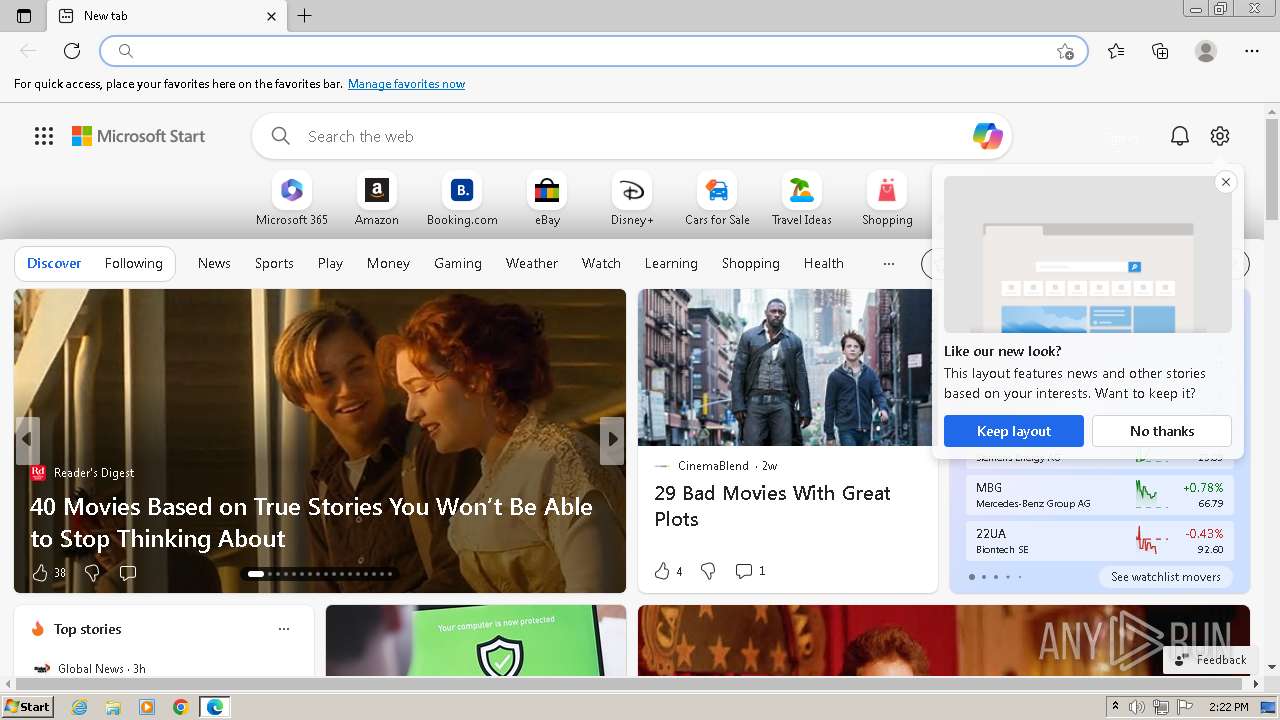The image size is (1280, 720).
Task: Refresh the page with reload icon
Action: click(72, 51)
